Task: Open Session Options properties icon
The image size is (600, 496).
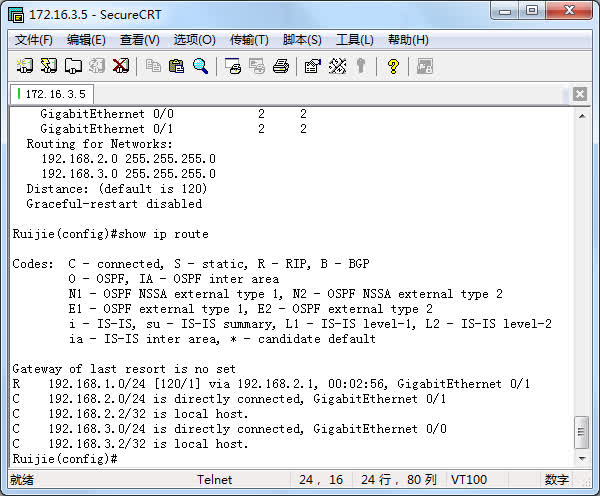Action: click(312, 66)
